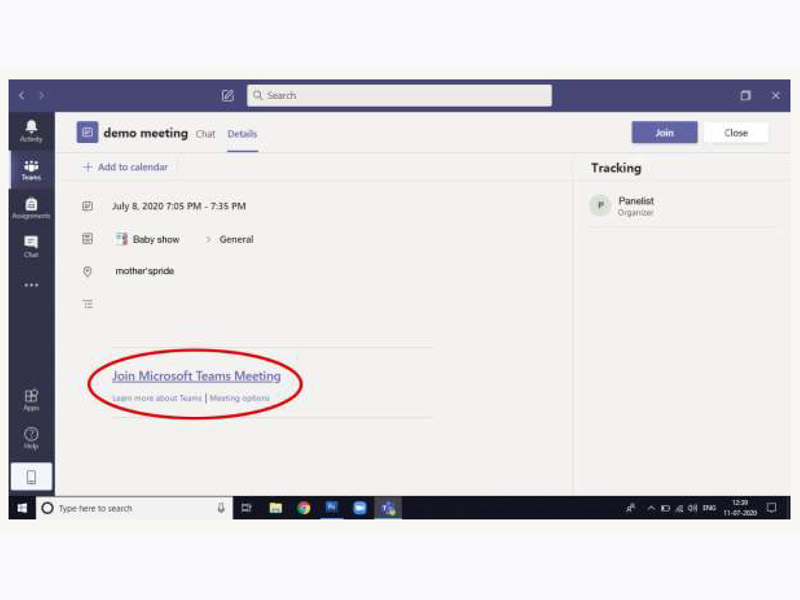Click the Tracking heading
Screen dimensions: 800x600
coord(616,168)
